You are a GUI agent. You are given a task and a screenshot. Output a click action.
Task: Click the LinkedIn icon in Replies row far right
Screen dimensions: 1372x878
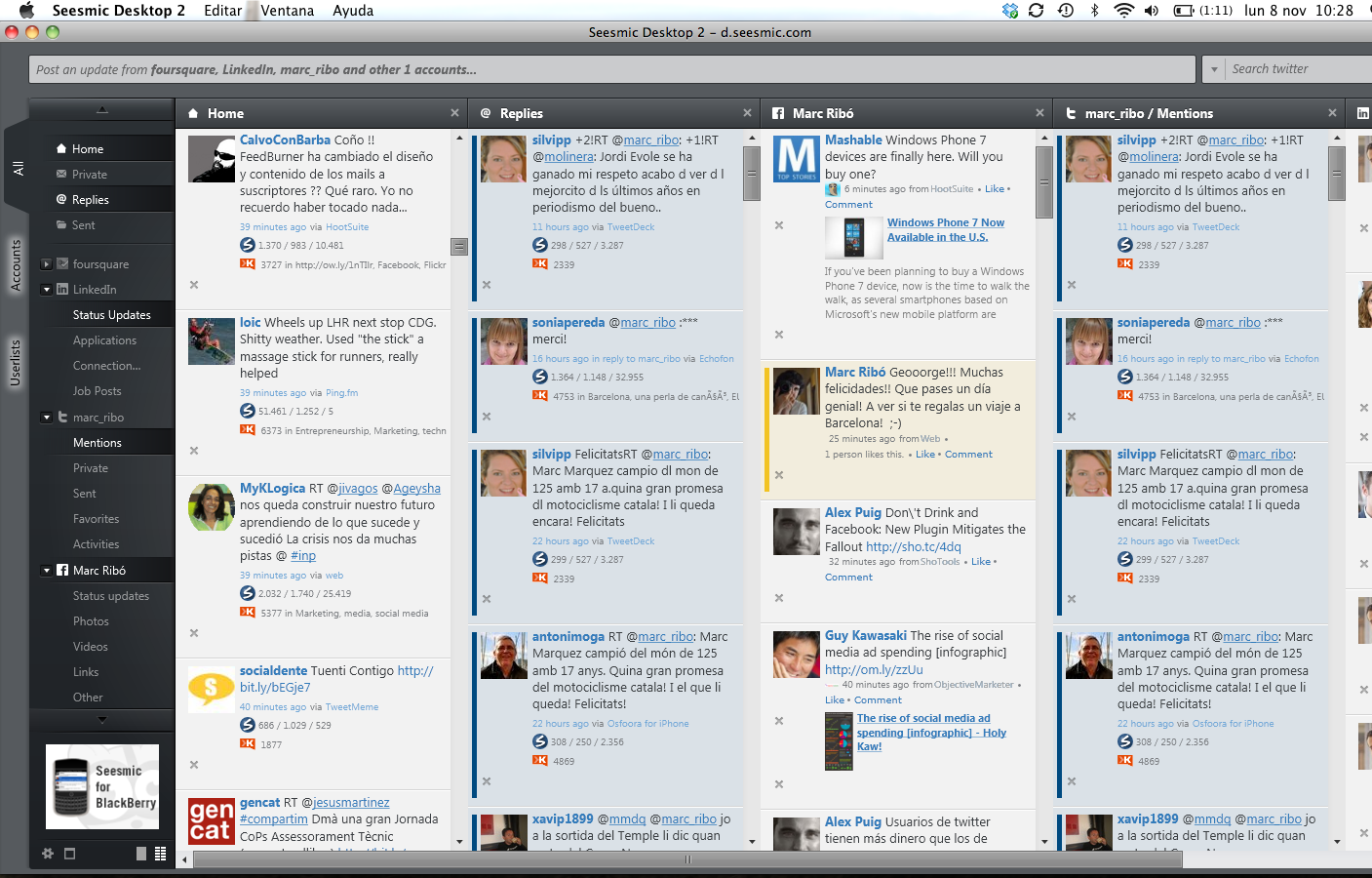pos(1363,113)
